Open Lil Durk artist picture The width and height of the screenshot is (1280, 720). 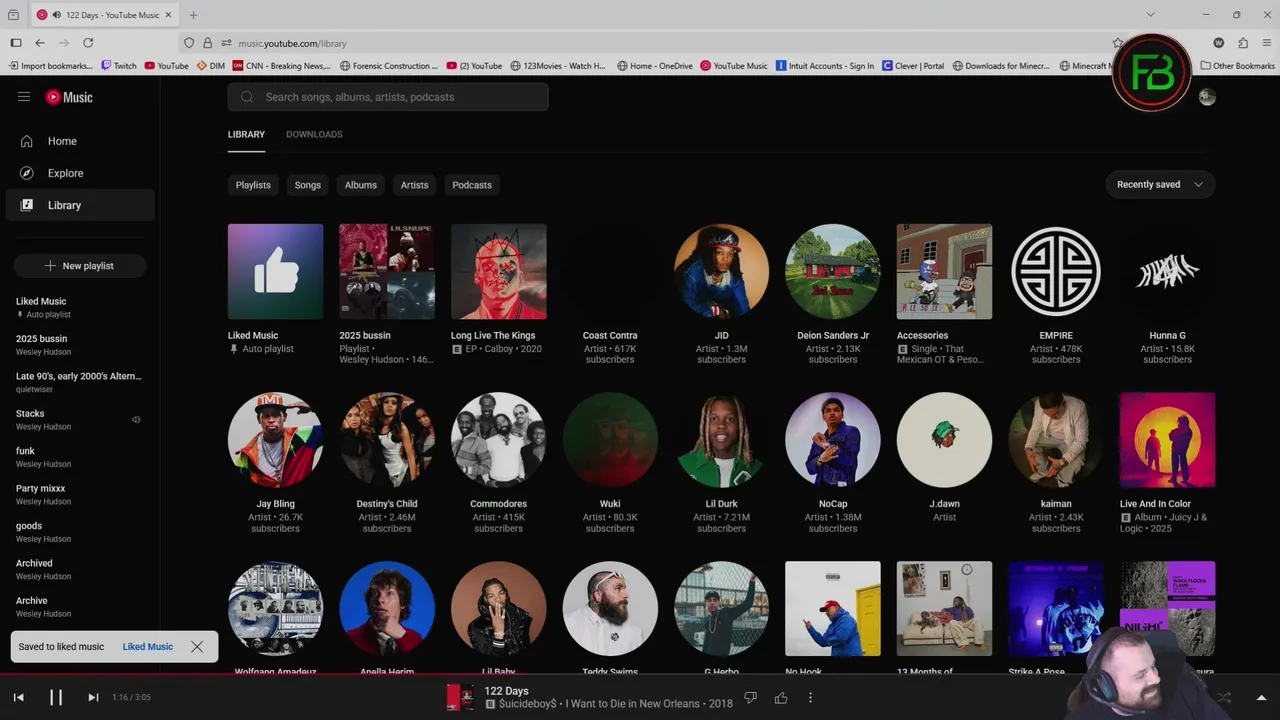[x=721, y=440]
